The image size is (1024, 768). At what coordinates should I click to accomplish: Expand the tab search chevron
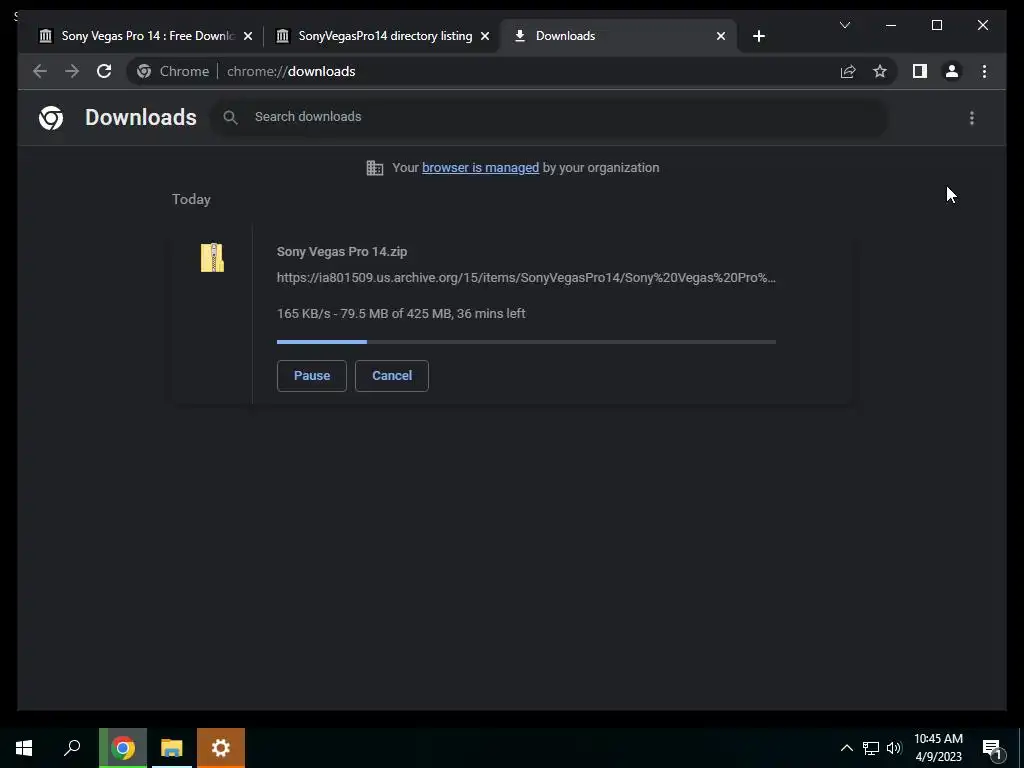coord(844,25)
